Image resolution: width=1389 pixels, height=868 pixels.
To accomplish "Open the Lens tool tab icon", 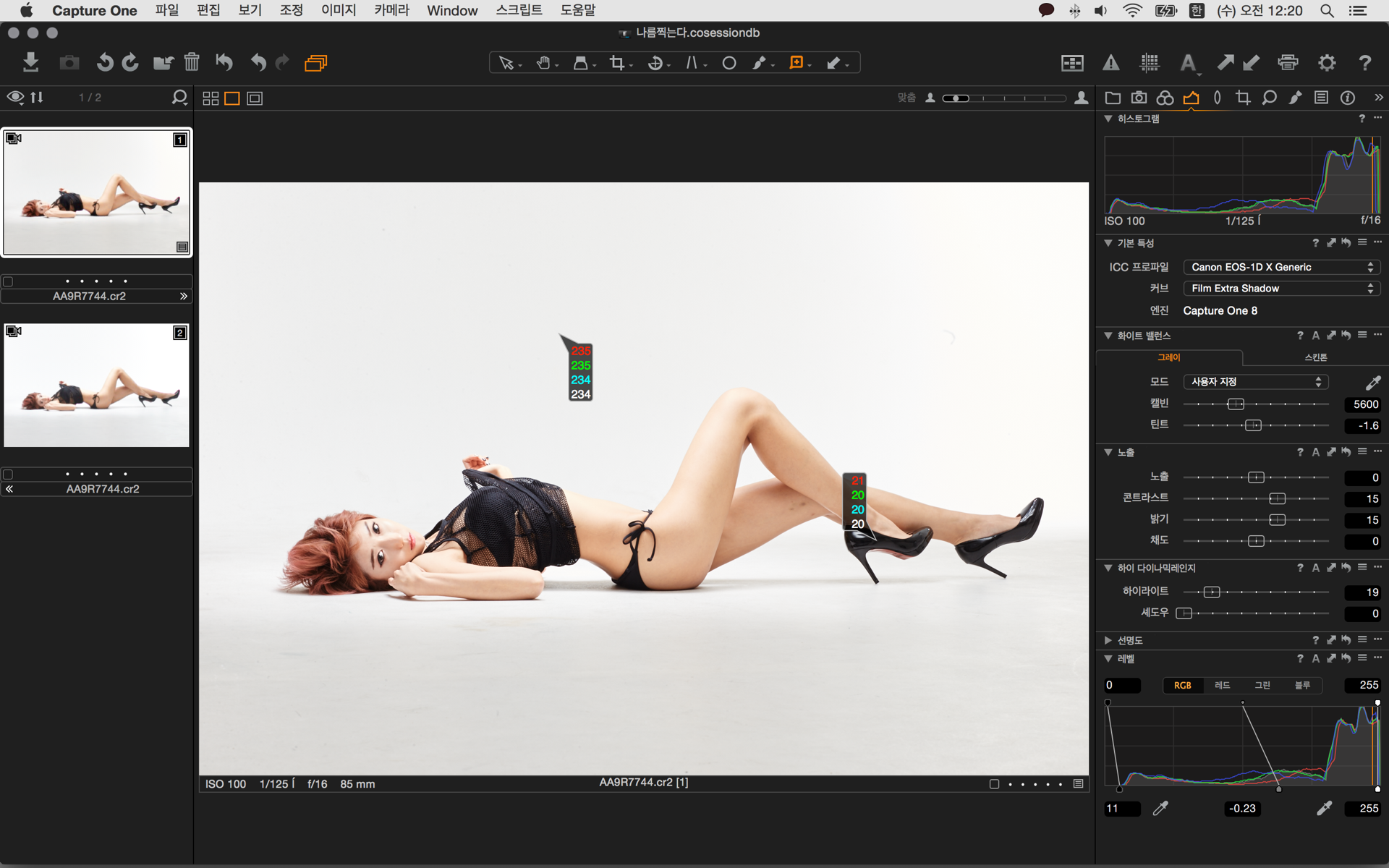I will [1217, 98].
